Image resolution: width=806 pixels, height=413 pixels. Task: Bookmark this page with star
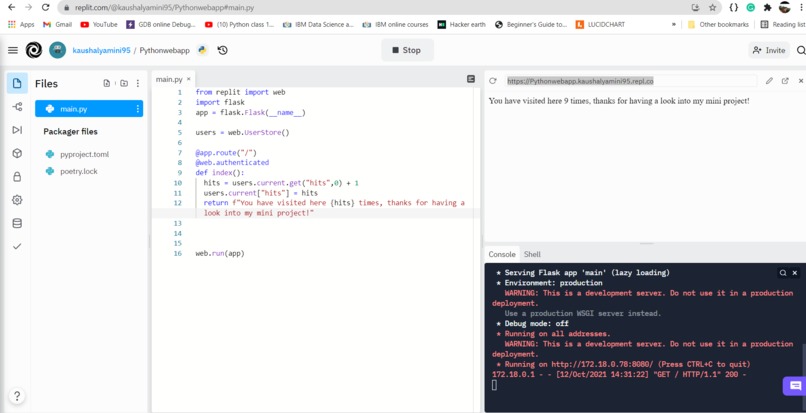click(x=712, y=8)
